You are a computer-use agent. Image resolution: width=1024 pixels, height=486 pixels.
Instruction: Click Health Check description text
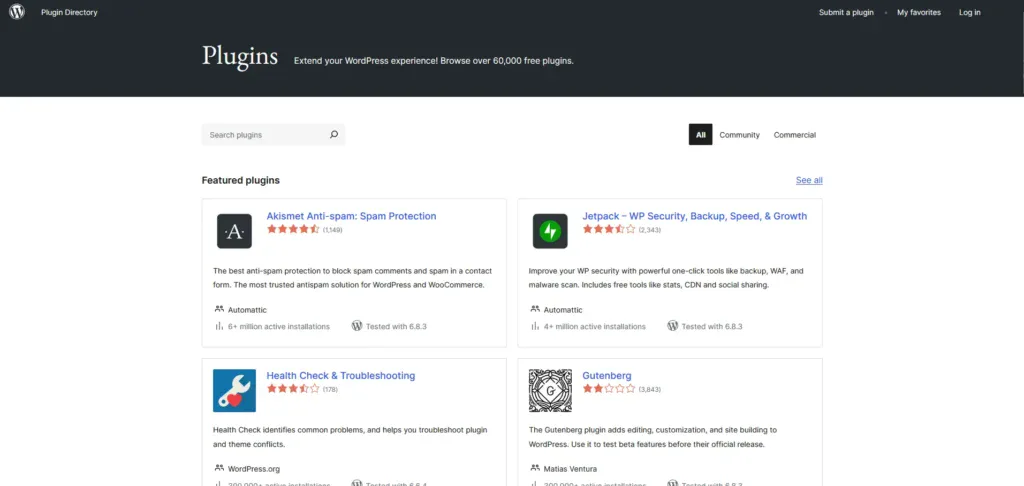point(350,437)
